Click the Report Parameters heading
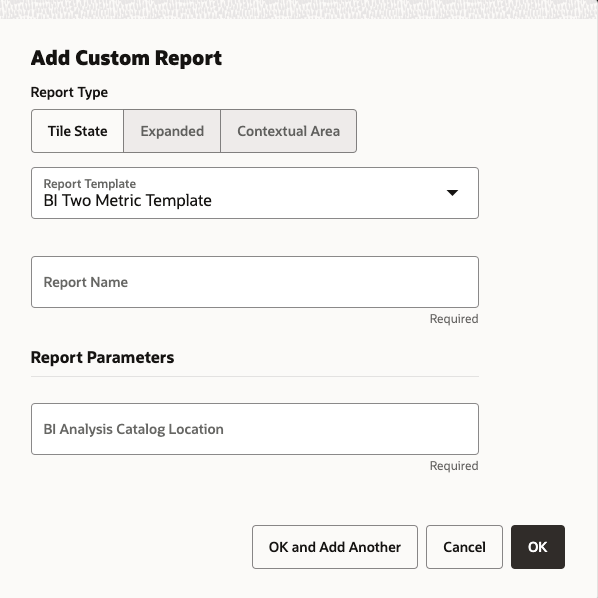The height and width of the screenshot is (598, 598). pos(102,358)
